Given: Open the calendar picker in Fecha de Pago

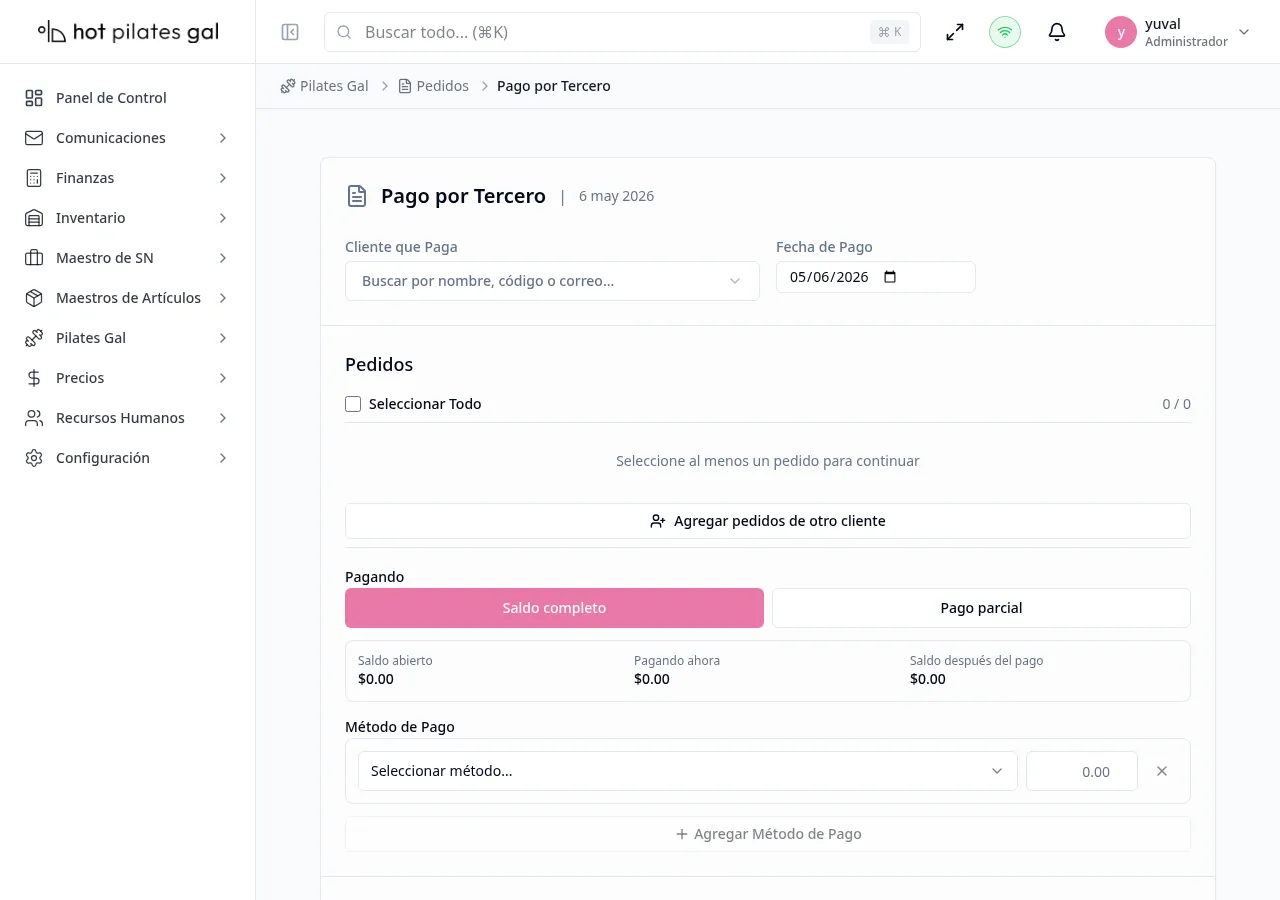Looking at the screenshot, I should 891,277.
